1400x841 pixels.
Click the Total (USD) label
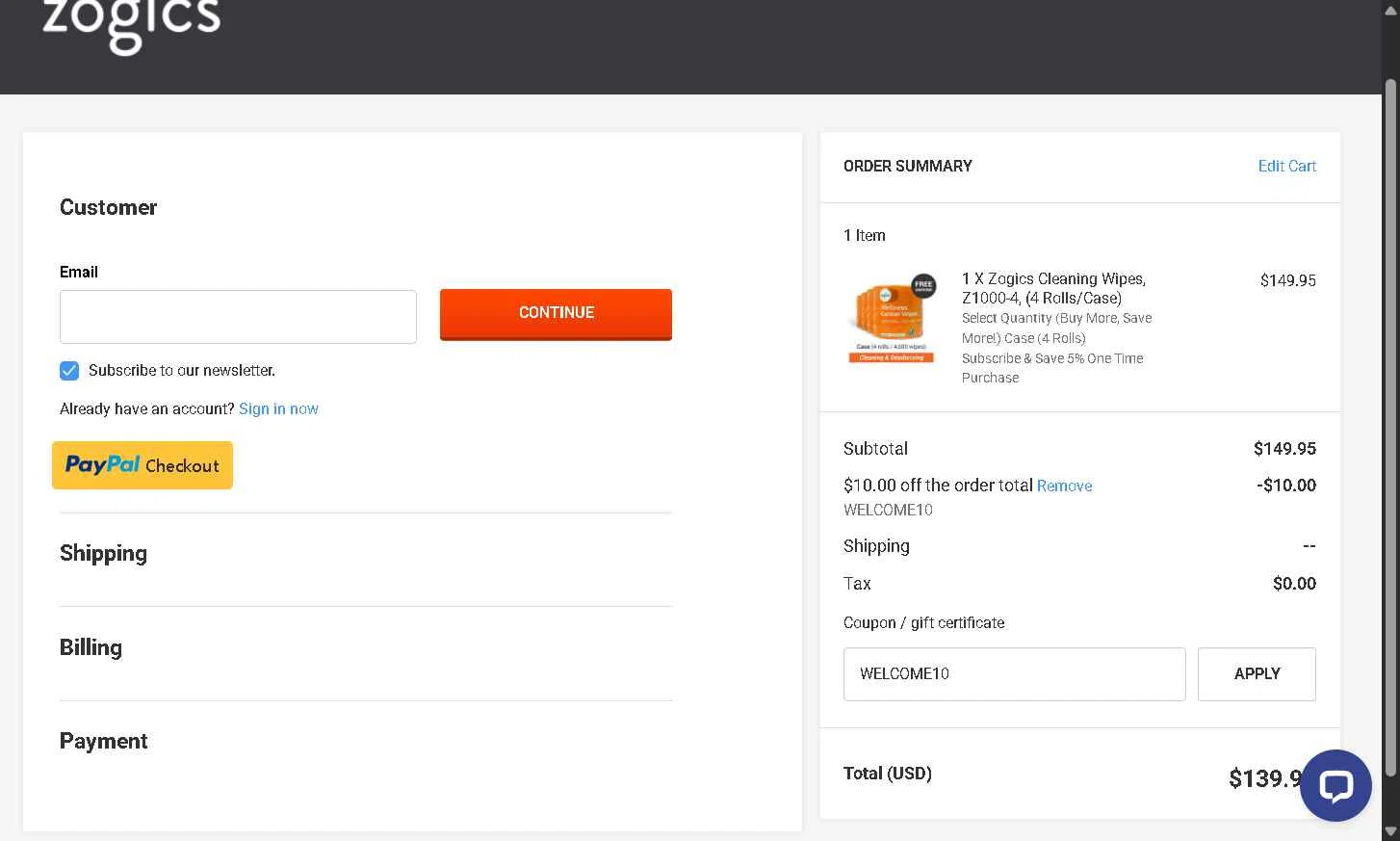pyautogui.click(x=888, y=774)
